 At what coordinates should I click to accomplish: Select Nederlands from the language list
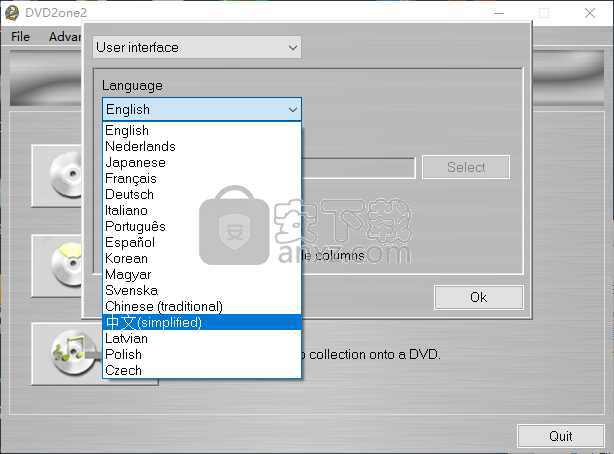coord(202,147)
